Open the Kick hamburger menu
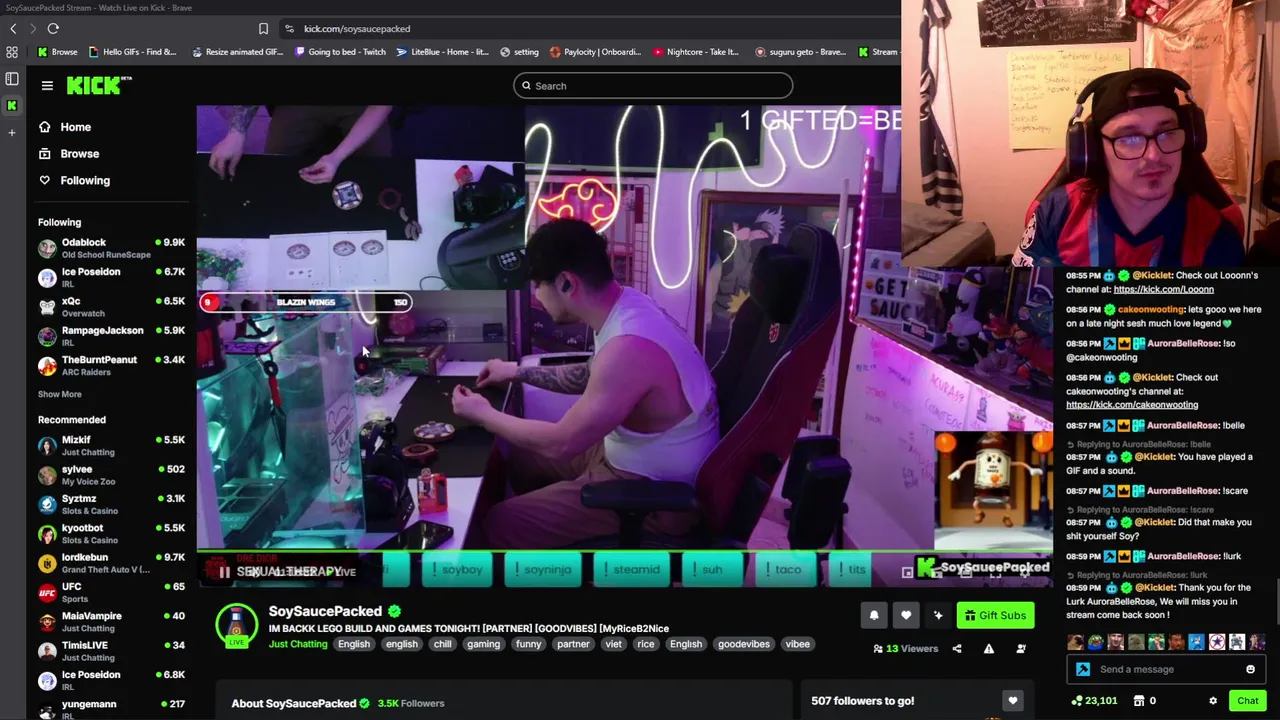The image size is (1280, 720). click(x=47, y=86)
